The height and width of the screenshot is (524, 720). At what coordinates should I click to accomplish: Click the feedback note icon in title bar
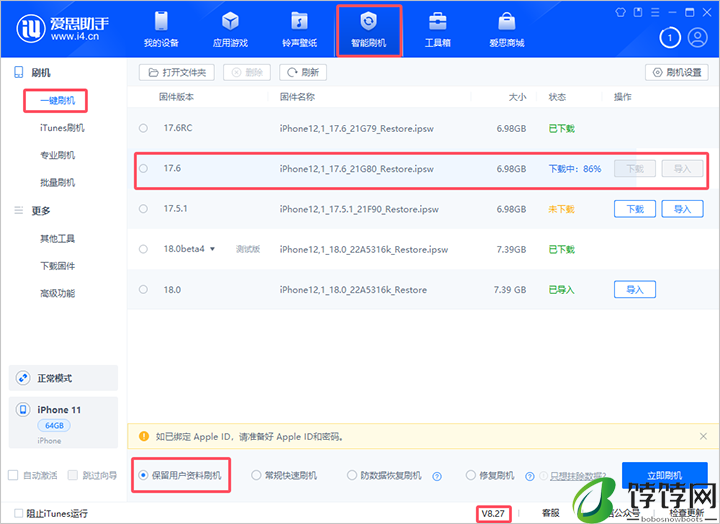(638, 12)
